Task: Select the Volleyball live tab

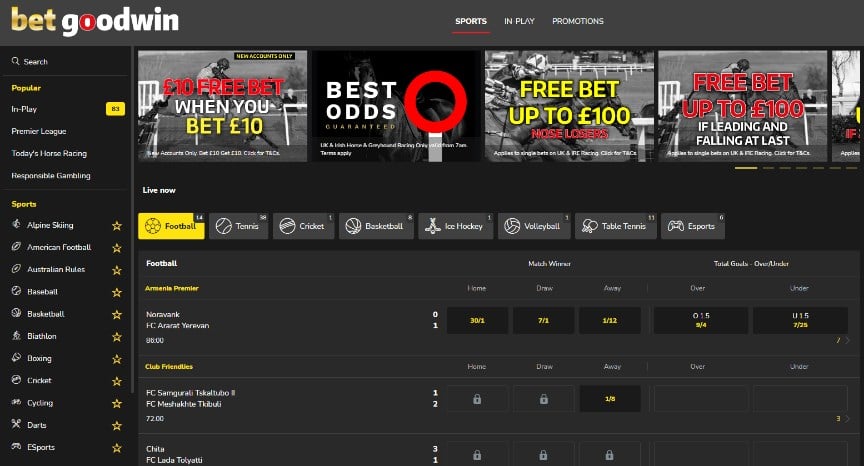Action: [534, 226]
